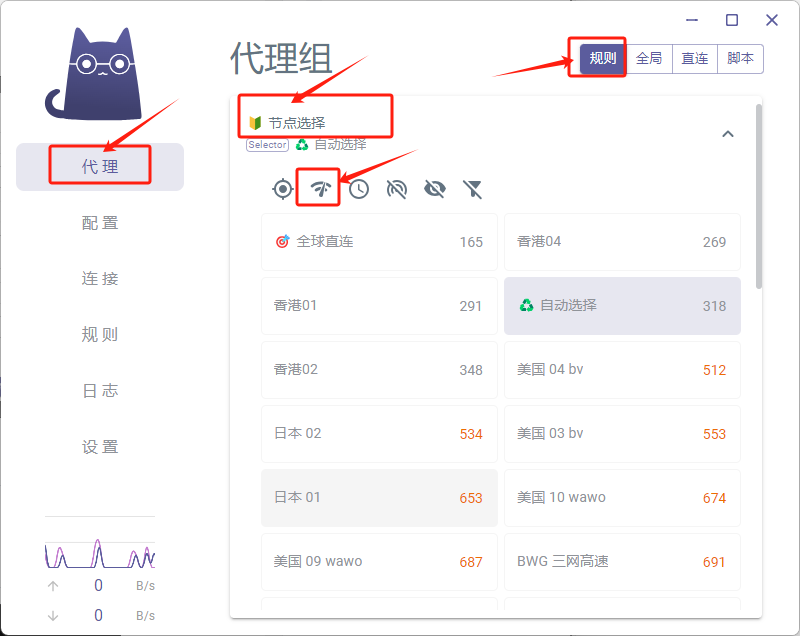Select the 香港01 proxy node

[x=379, y=306]
